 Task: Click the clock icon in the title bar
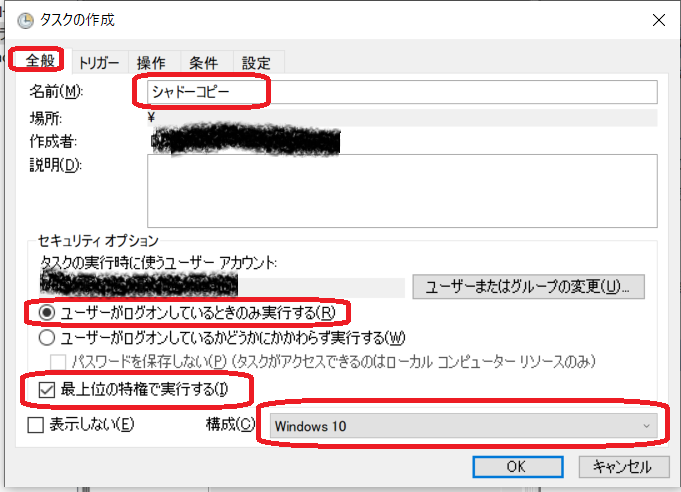(x=23, y=19)
